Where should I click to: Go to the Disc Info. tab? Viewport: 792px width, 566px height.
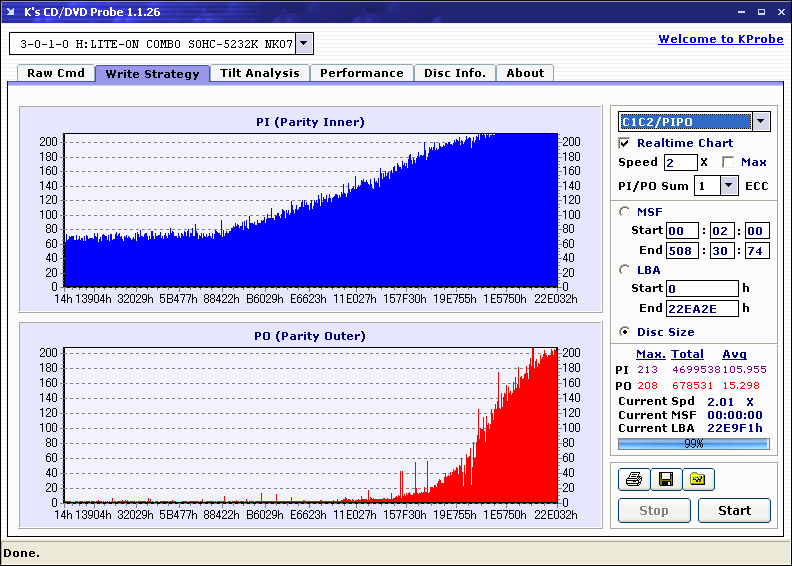[455, 73]
